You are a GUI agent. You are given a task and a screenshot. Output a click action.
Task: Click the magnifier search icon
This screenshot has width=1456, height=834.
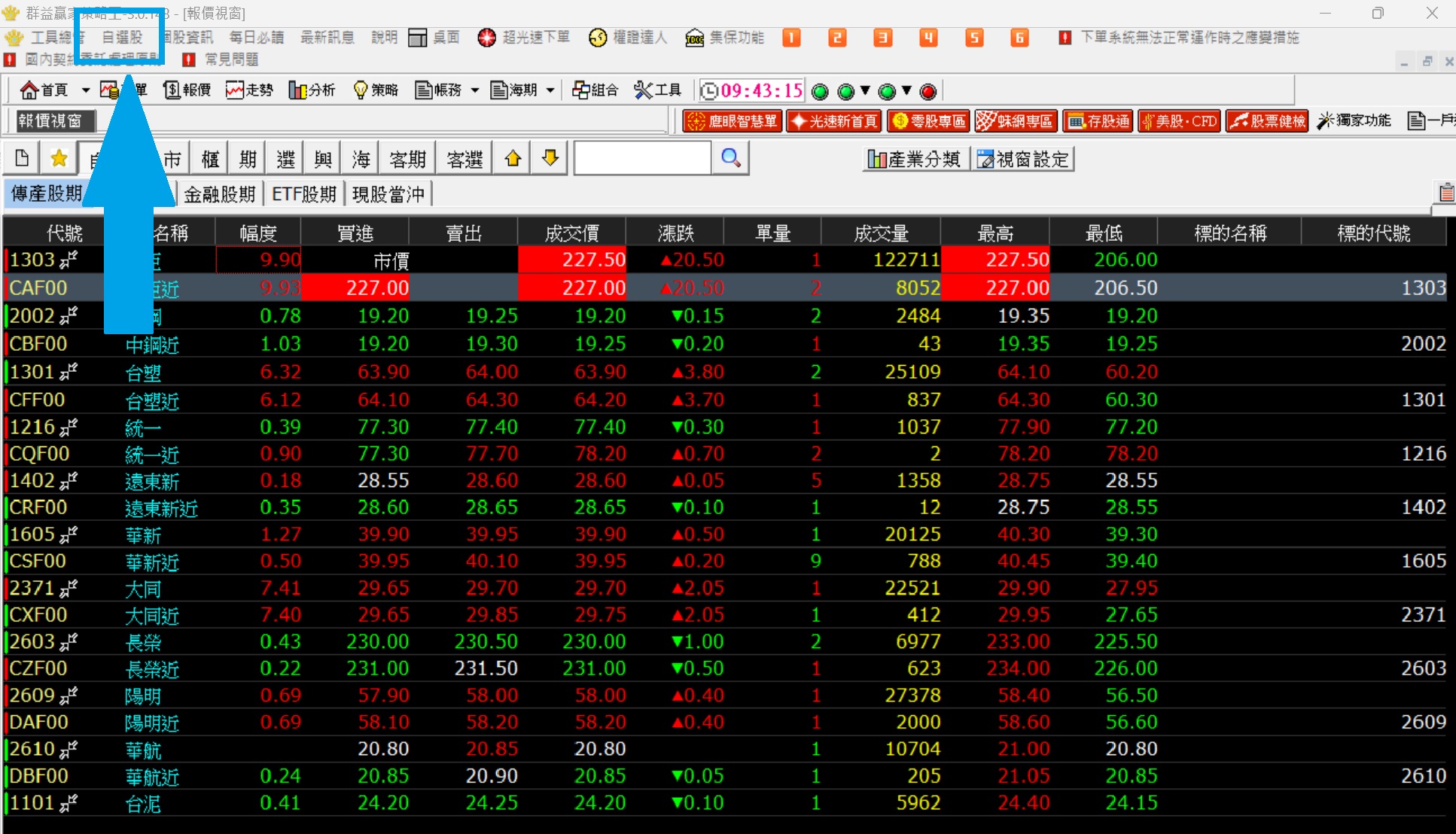tap(730, 158)
